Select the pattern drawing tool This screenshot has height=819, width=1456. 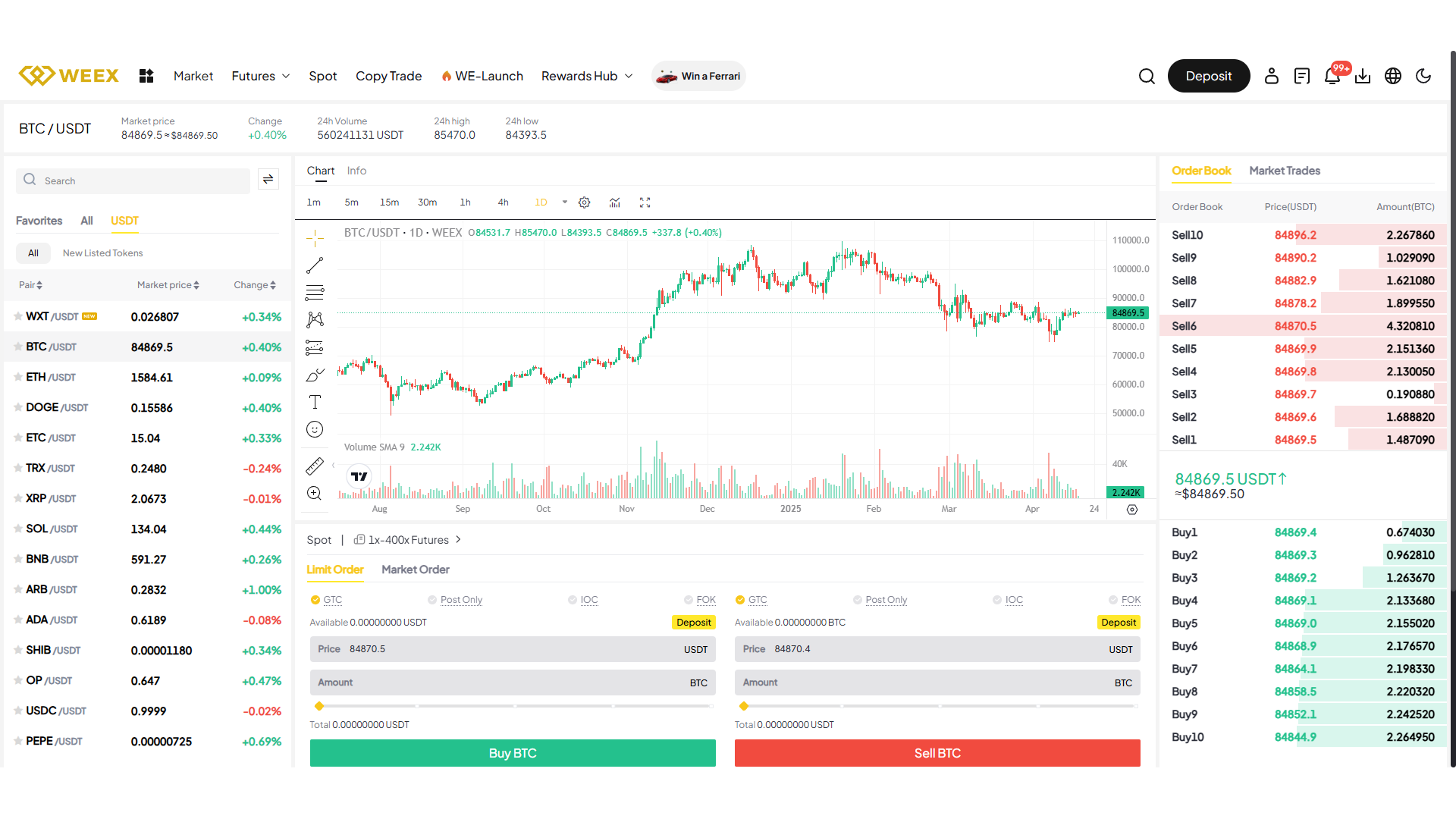pyautogui.click(x=315, y=320)
